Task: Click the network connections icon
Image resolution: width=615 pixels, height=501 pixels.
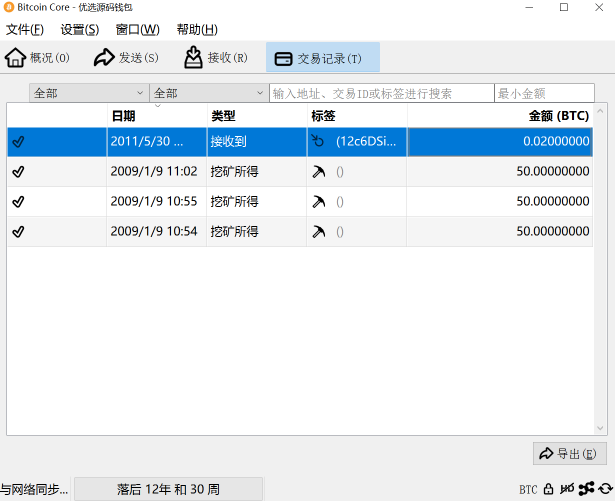Action: pos(586,490)
